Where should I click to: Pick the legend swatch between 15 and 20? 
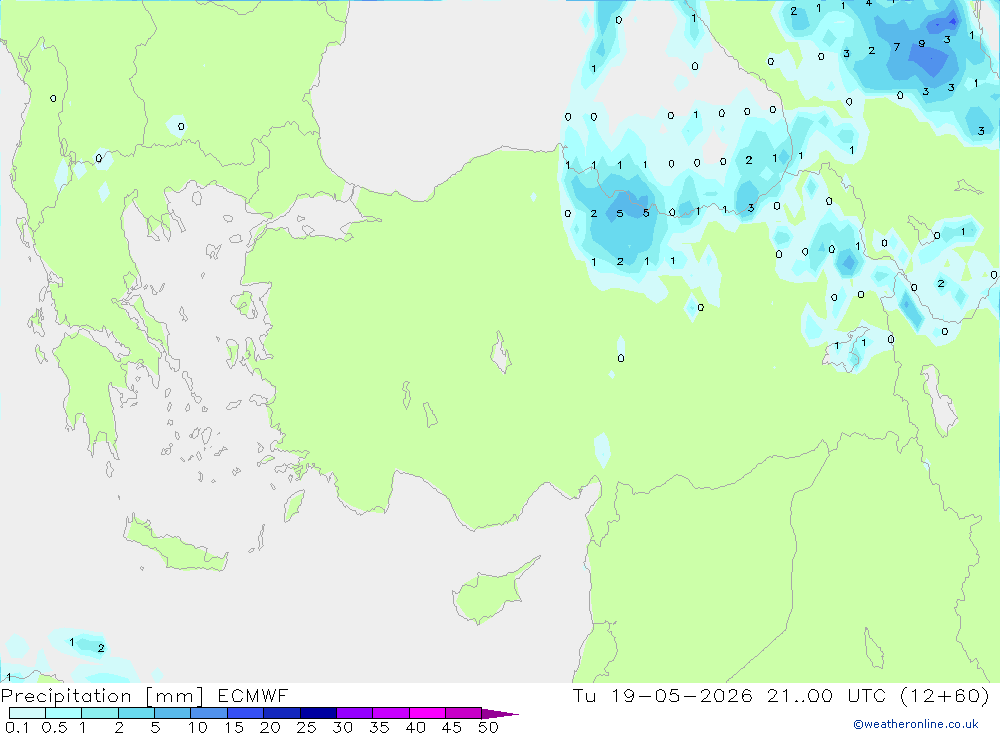246,713
